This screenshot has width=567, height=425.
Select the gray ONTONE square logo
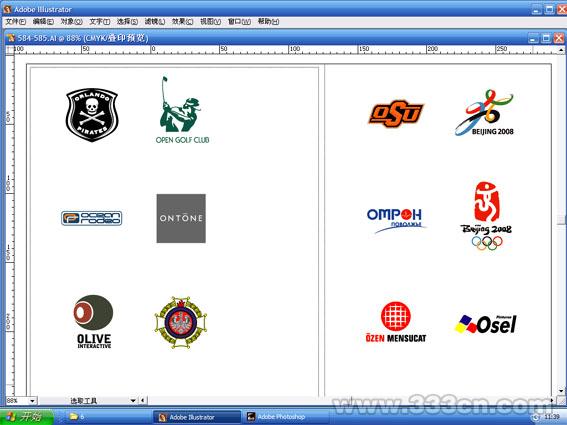[x=181, y=218]
